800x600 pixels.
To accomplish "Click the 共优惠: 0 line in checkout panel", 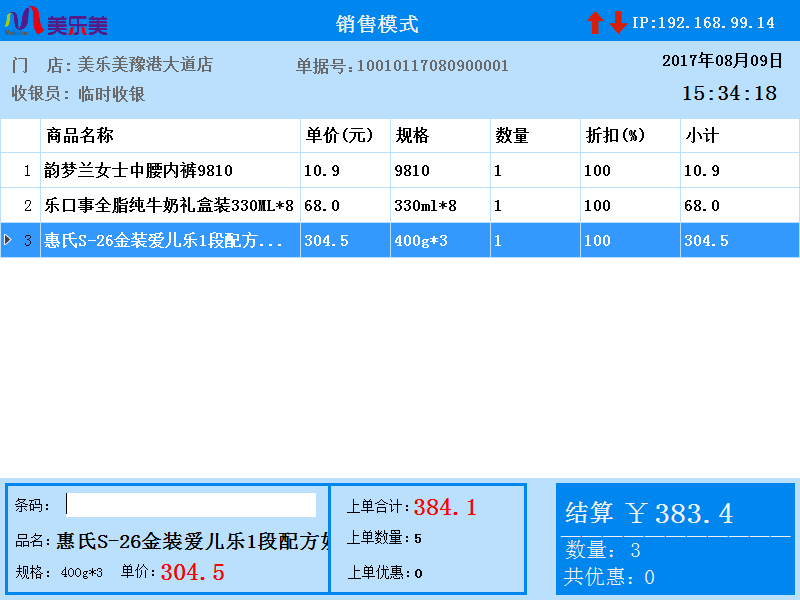I will click(x=609, y=577).
